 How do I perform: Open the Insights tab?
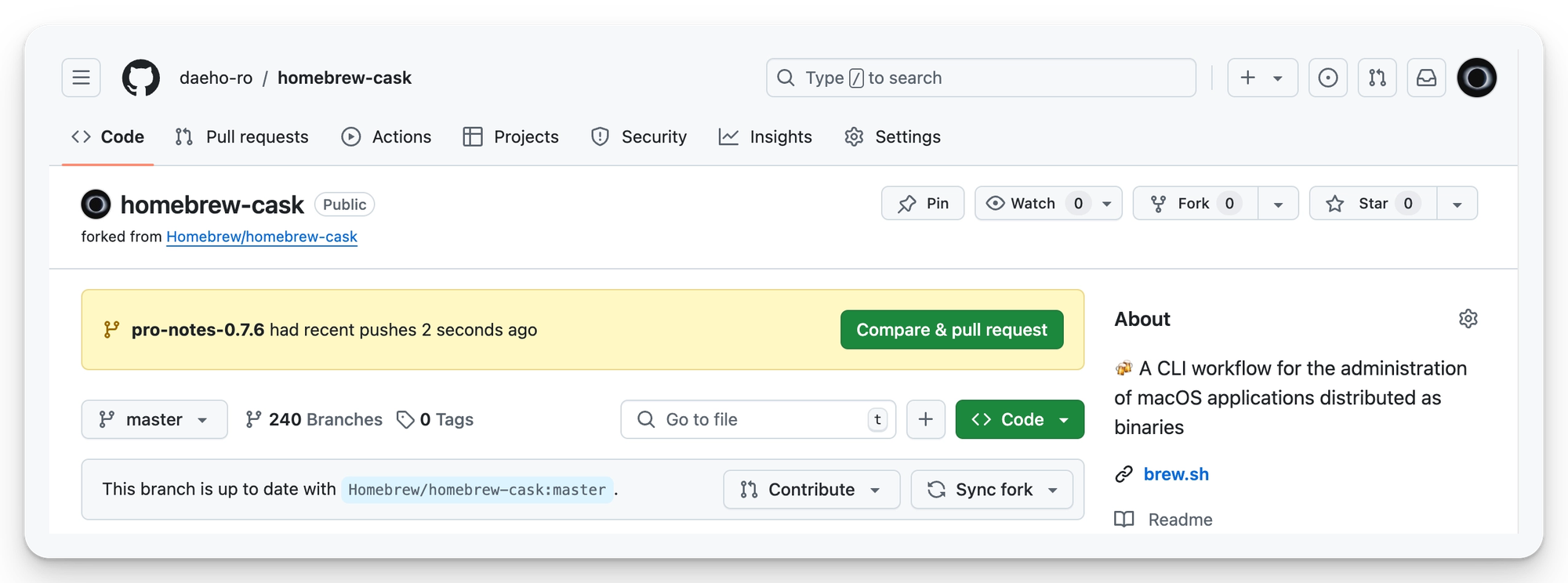click(x=765, y=137)
